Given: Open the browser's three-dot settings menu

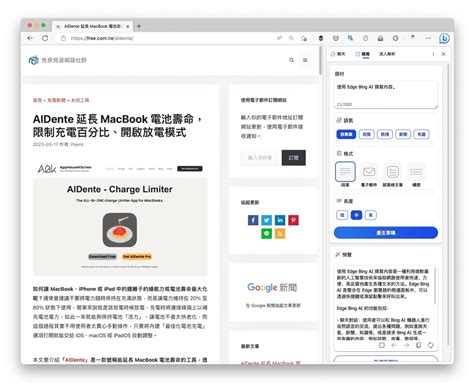Looking at the screenshot, I should point(428,38).
